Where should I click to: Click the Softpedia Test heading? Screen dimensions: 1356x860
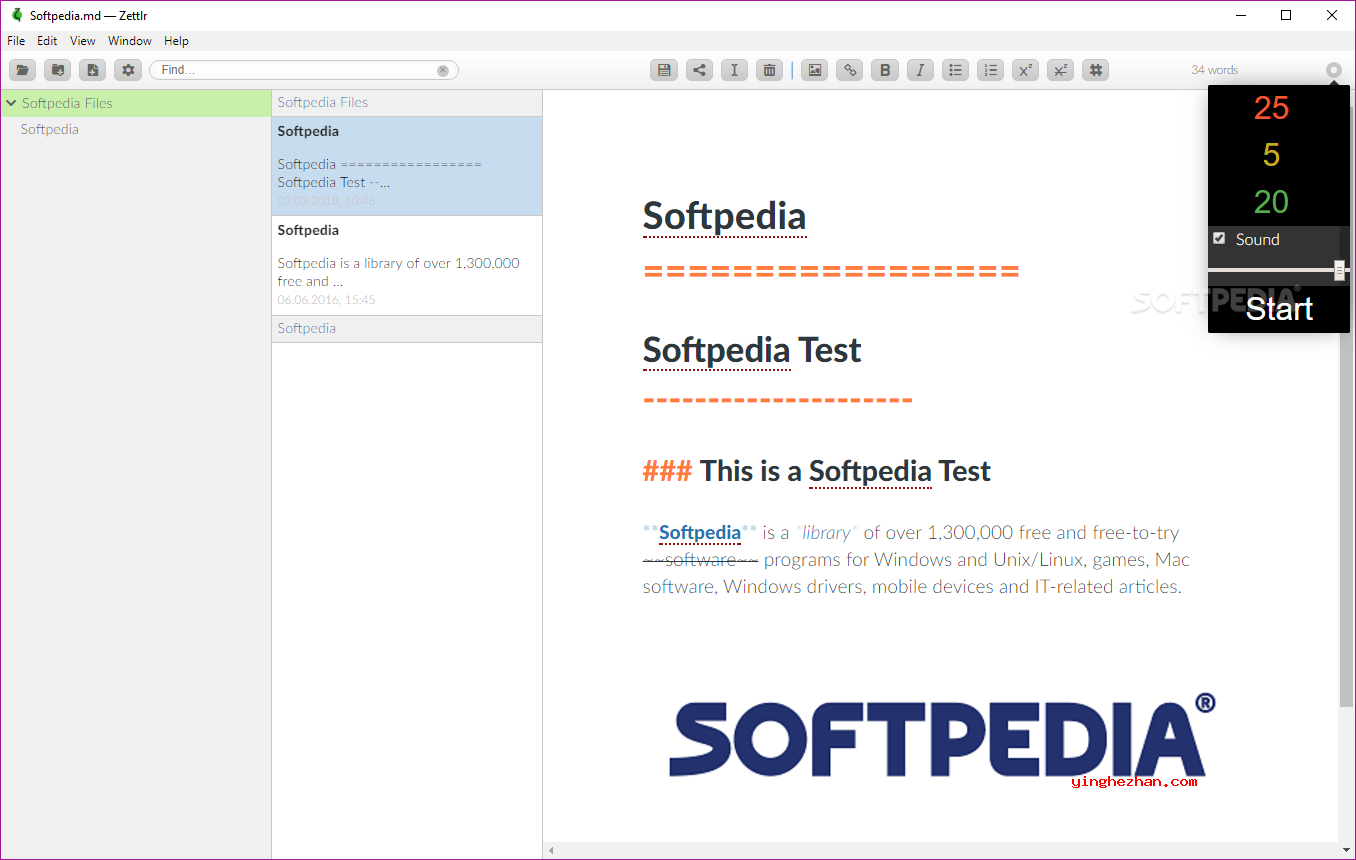pos(752,350)
